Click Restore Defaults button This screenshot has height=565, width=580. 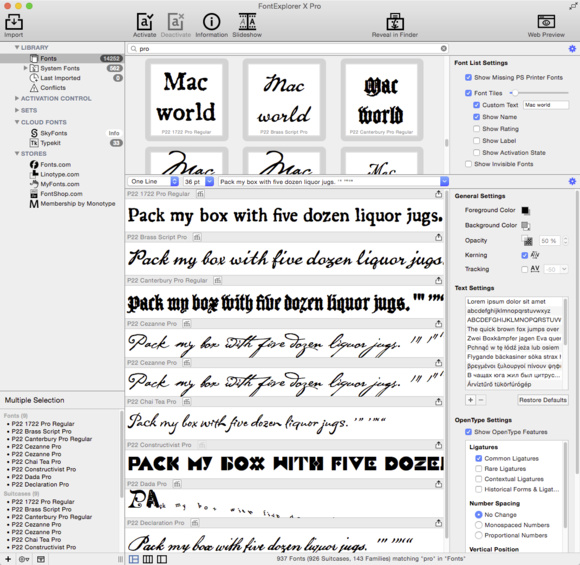point(543,400)
